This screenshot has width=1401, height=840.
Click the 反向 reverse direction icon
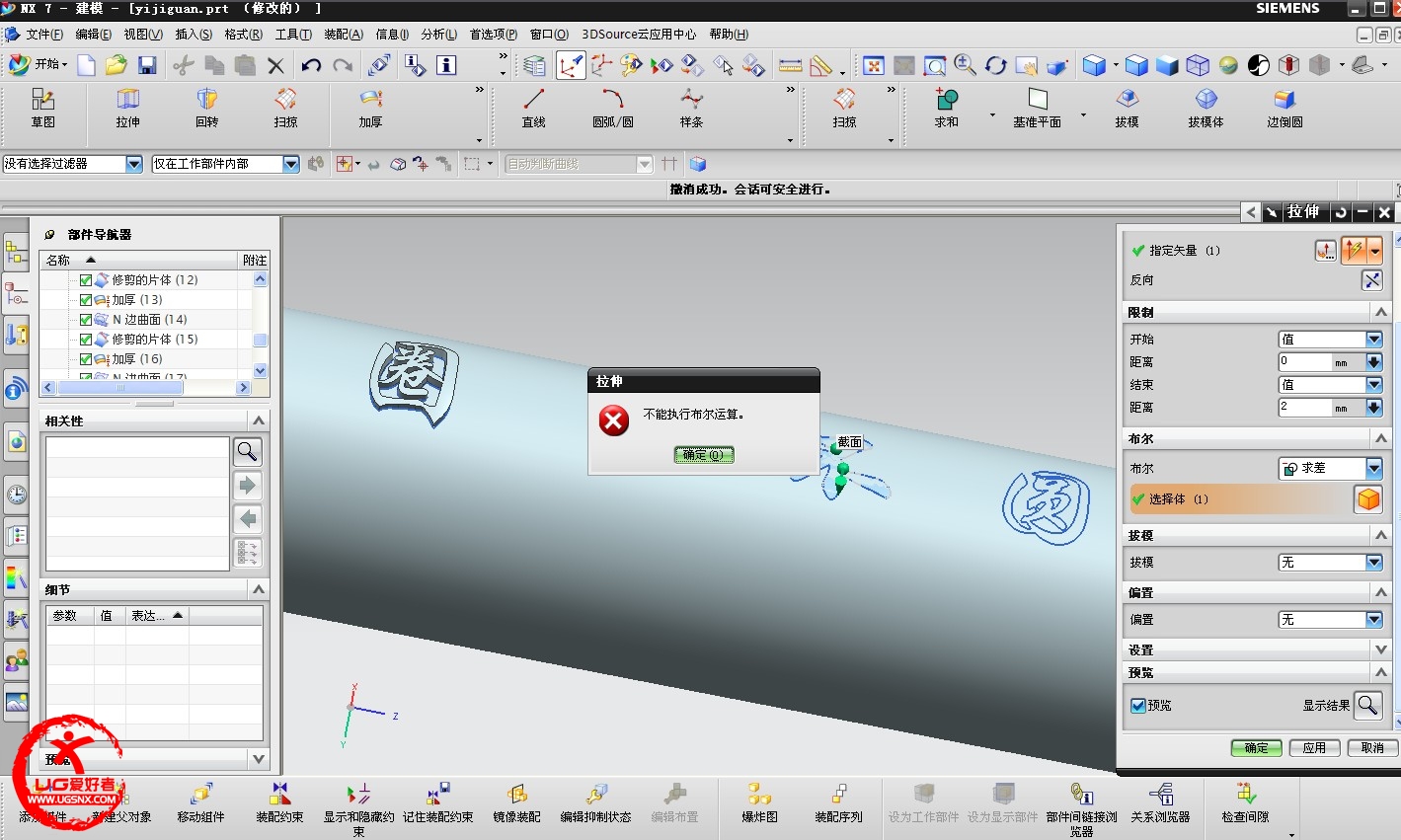[1371, 280]
